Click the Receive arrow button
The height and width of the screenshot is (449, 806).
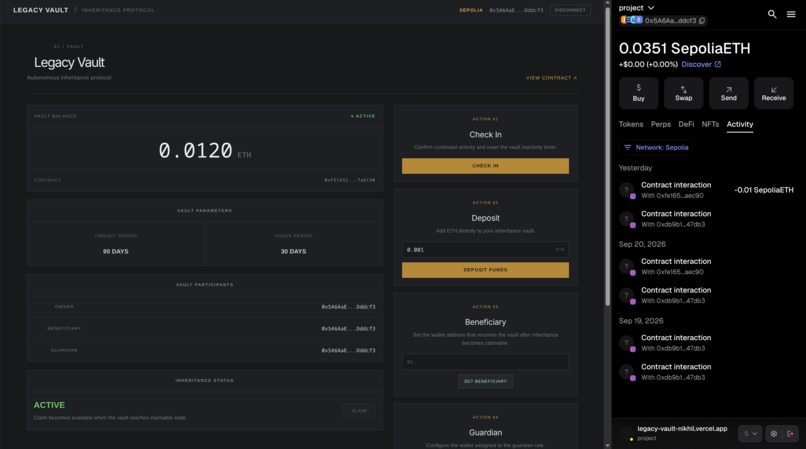point(774,93)
